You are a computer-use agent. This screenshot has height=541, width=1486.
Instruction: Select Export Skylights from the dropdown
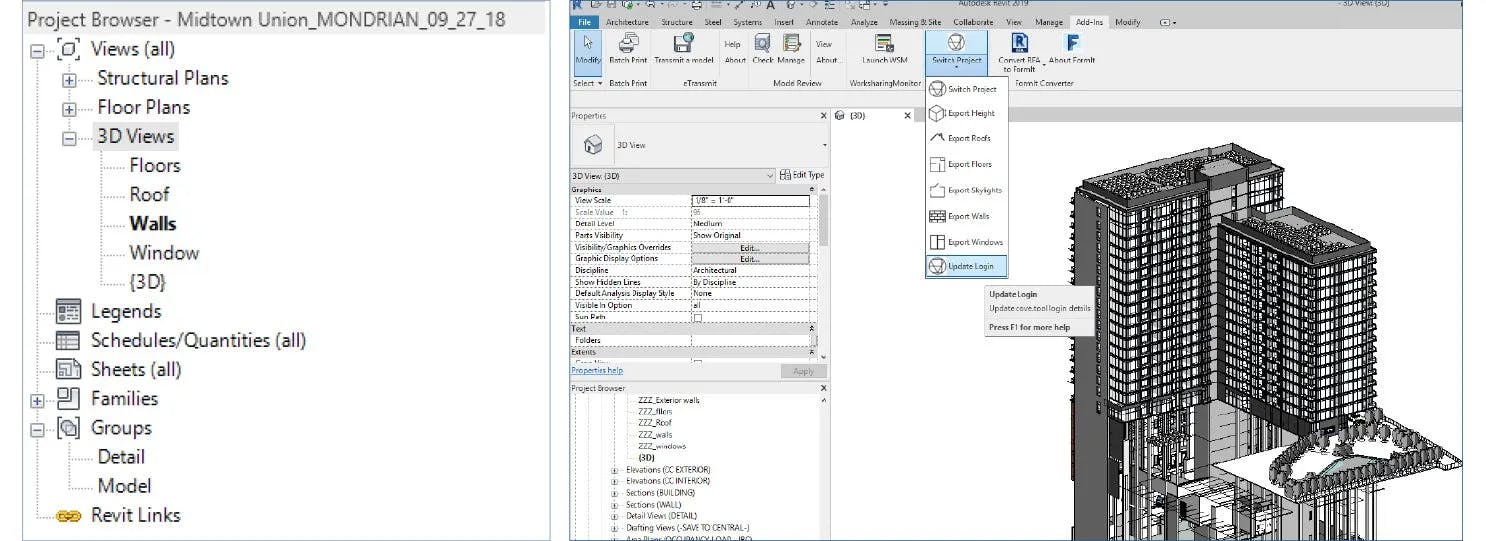click(x=965, y=190)
